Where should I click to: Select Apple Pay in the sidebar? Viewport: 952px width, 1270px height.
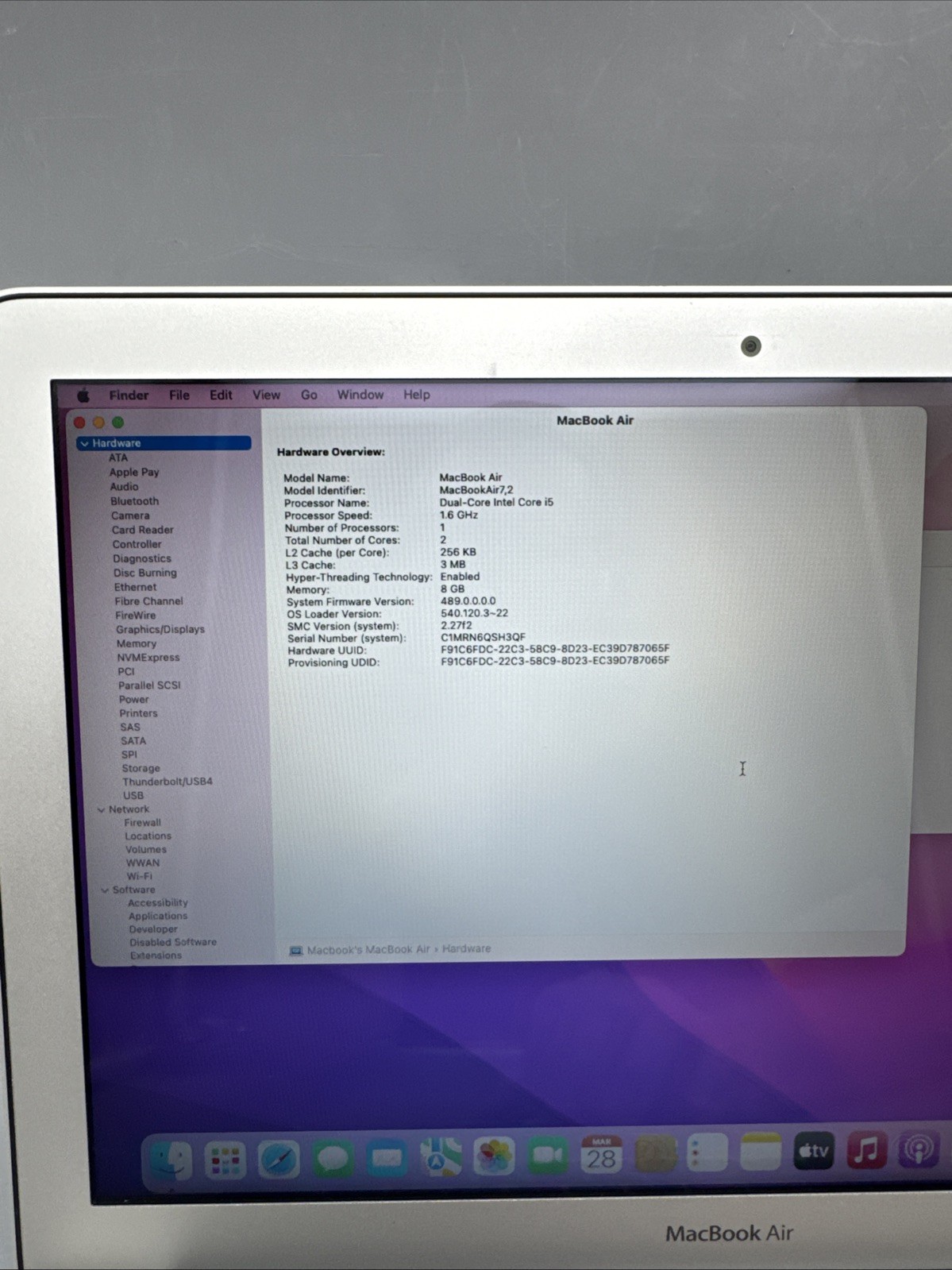[134, 473]
